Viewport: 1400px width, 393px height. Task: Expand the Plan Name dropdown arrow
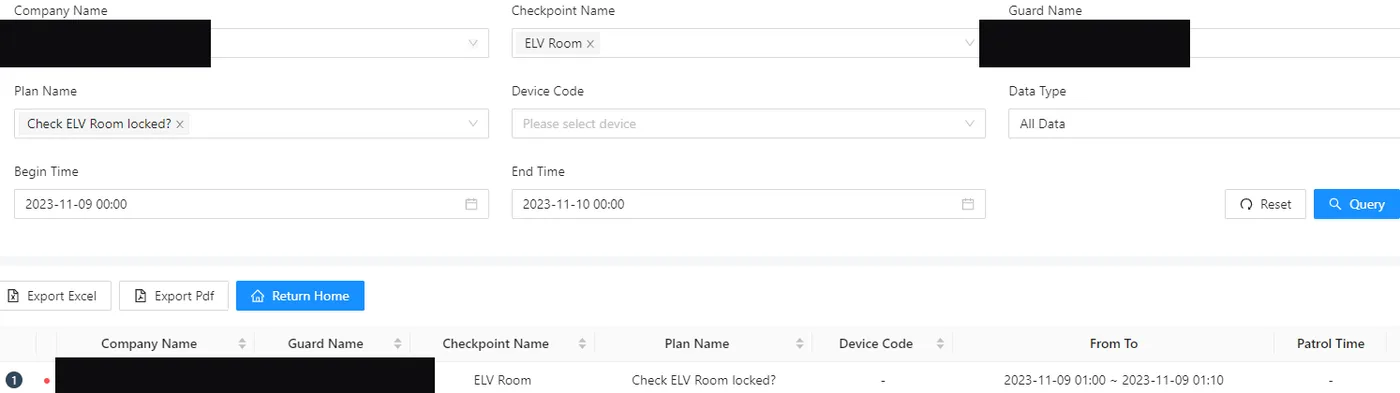[x=473, y=124]
